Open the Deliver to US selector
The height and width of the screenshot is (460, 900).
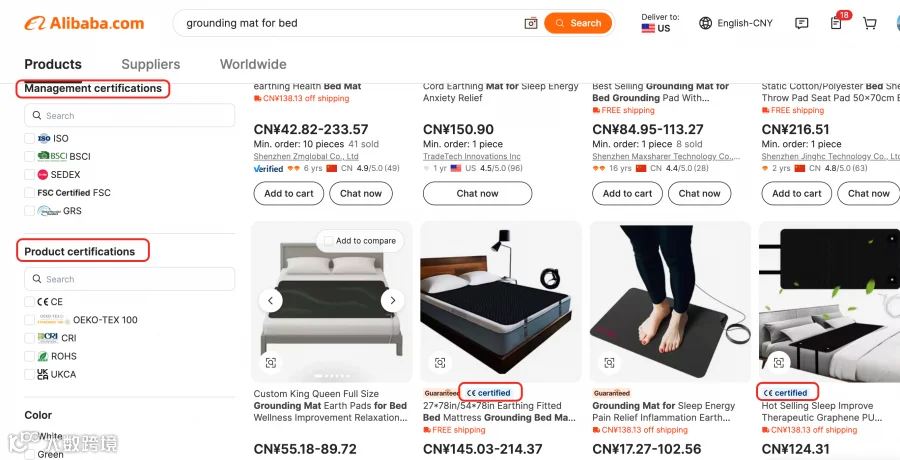660,23
